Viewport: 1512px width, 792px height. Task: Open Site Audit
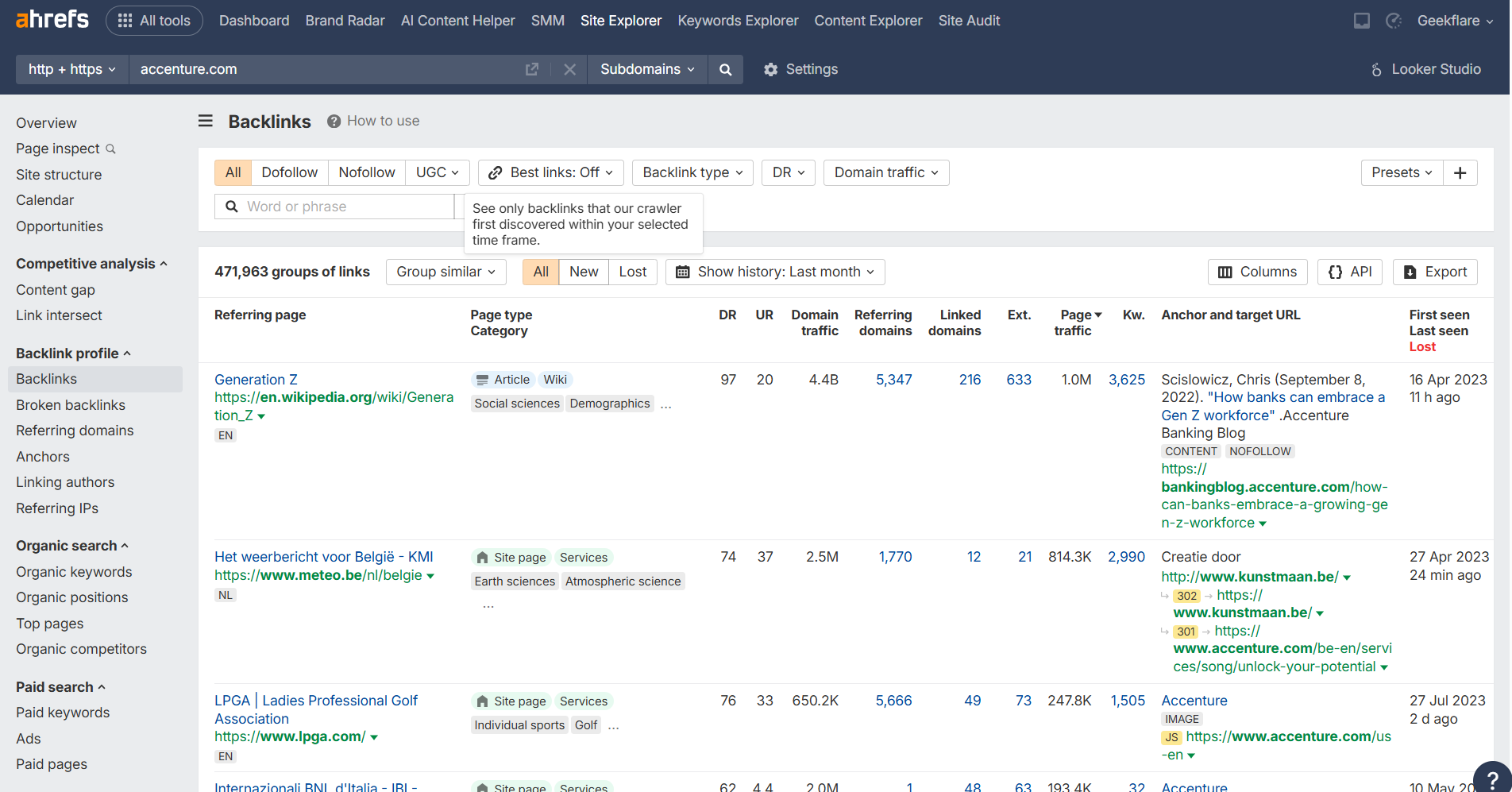(970, 21)
